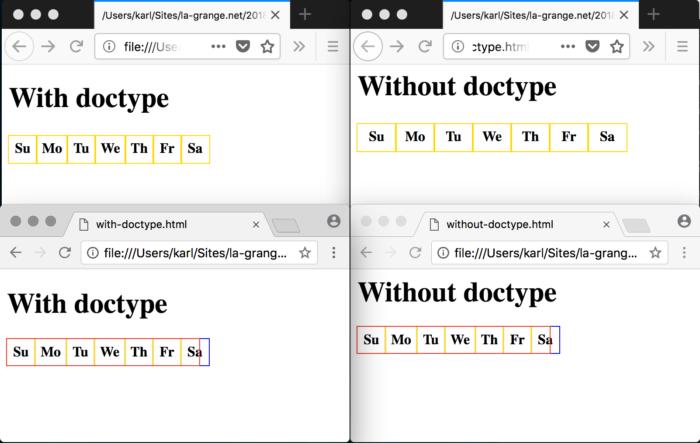This screenshot has height=443, width=700.
Task: Select the tab in top-right Firefox window
Action: coord(541,15)
